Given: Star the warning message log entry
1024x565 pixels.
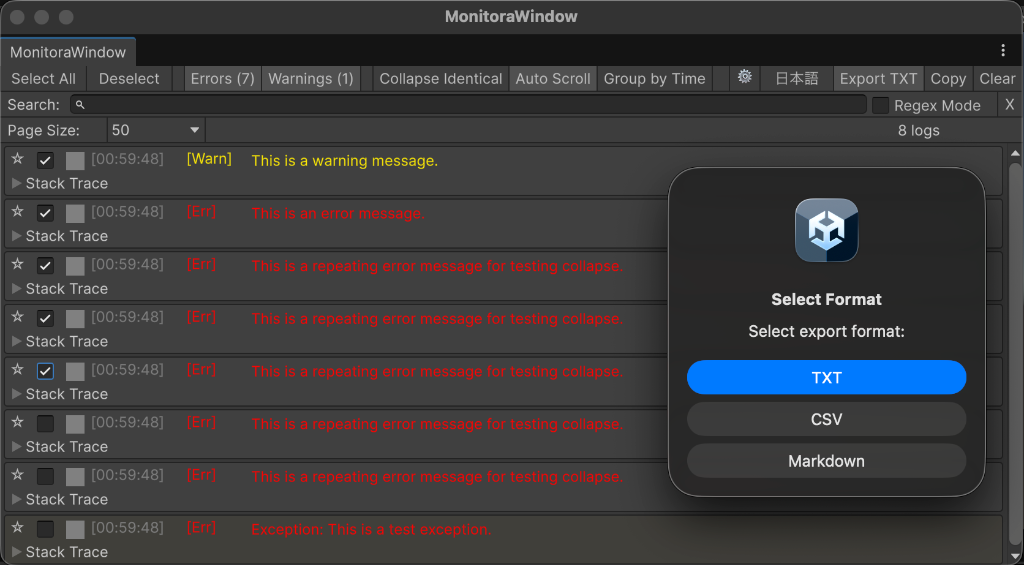Looking at the screenshot, I should [17, 160].
